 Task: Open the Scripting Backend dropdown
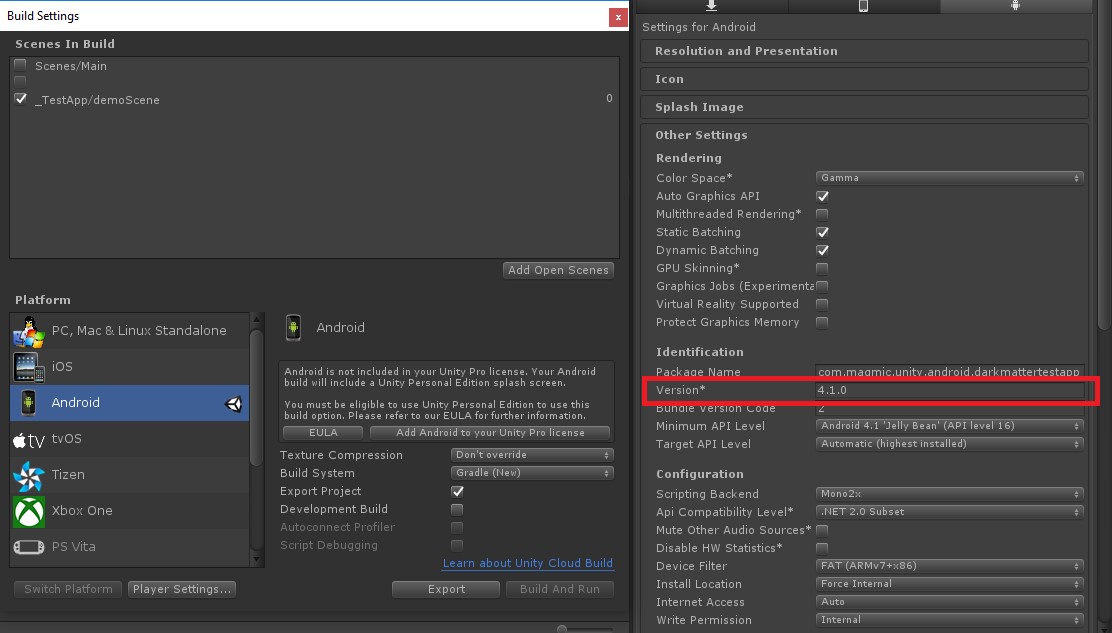pyautogui.click(x=950, y=494)
